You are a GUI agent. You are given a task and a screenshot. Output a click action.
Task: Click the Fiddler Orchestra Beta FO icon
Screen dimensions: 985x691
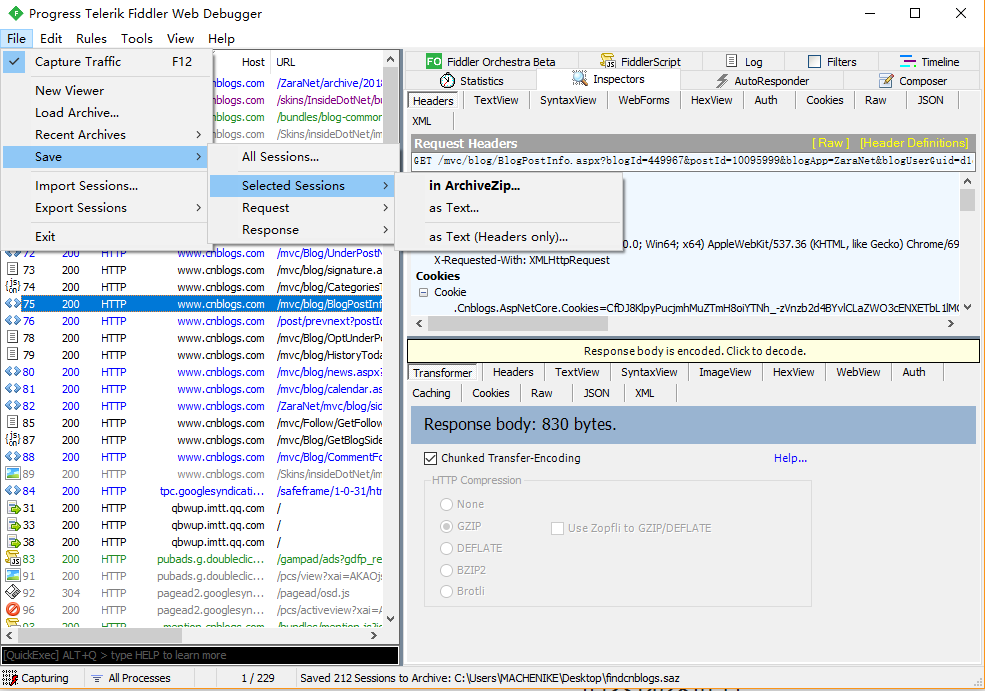(433, 61)
